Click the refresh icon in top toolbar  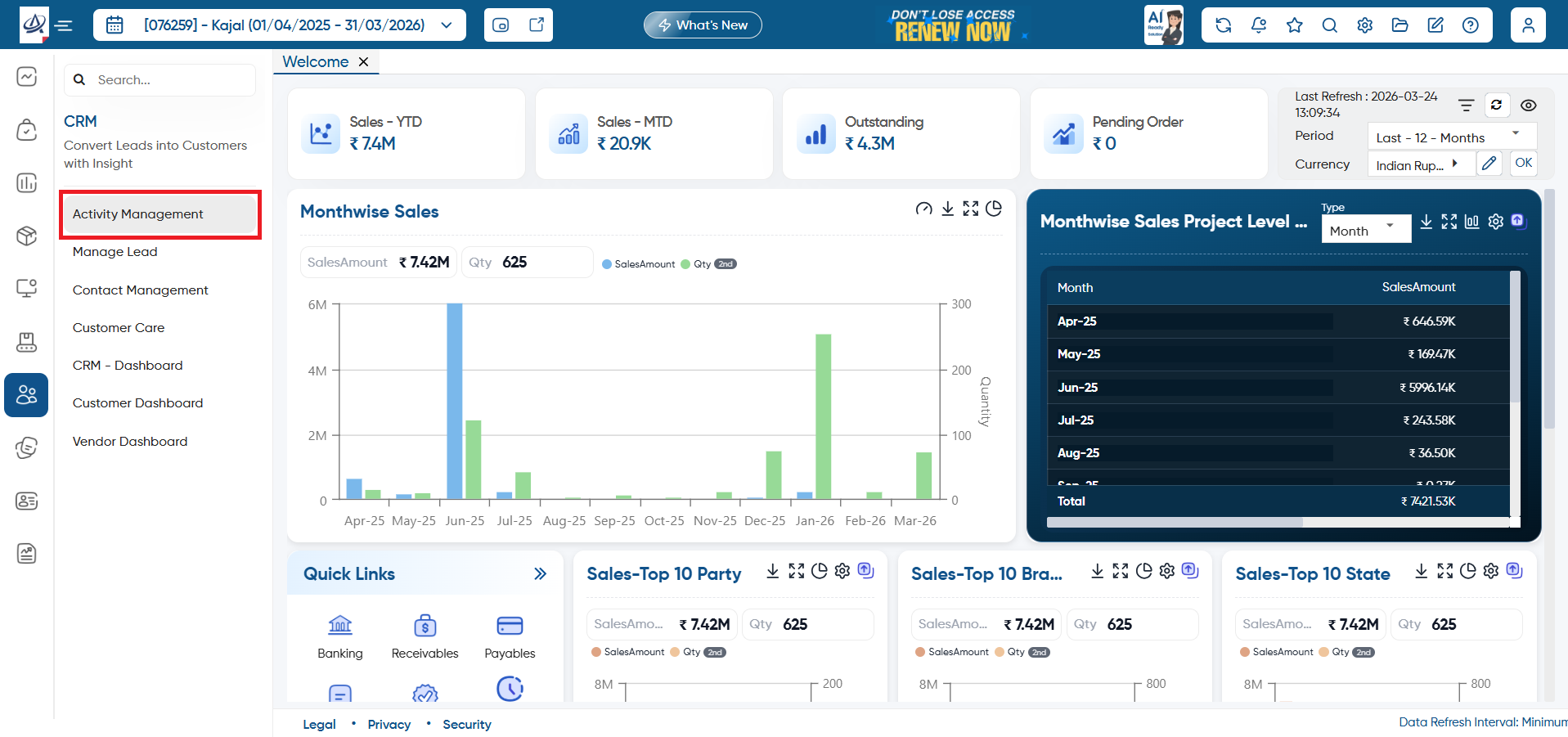(x=1224, y=25)
